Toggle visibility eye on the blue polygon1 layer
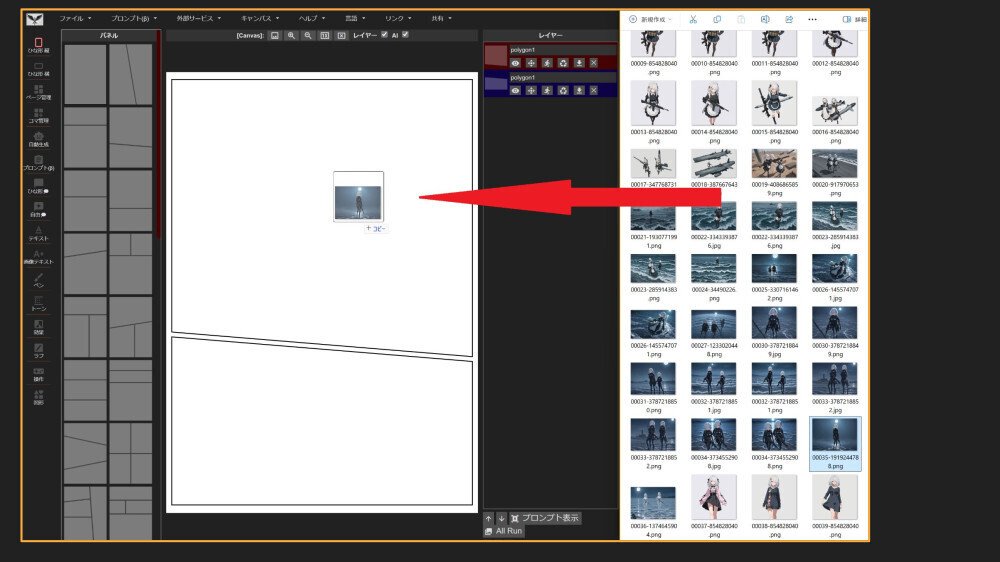This screenshot has height=562, width=1000. pos(515,91)
